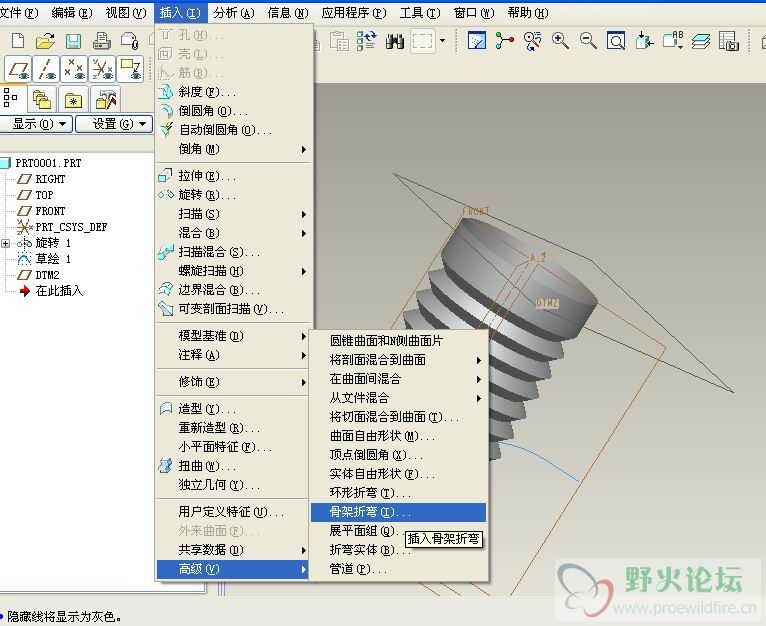Select 骨架折弯 spinal bend in submenu

[399, 512]
